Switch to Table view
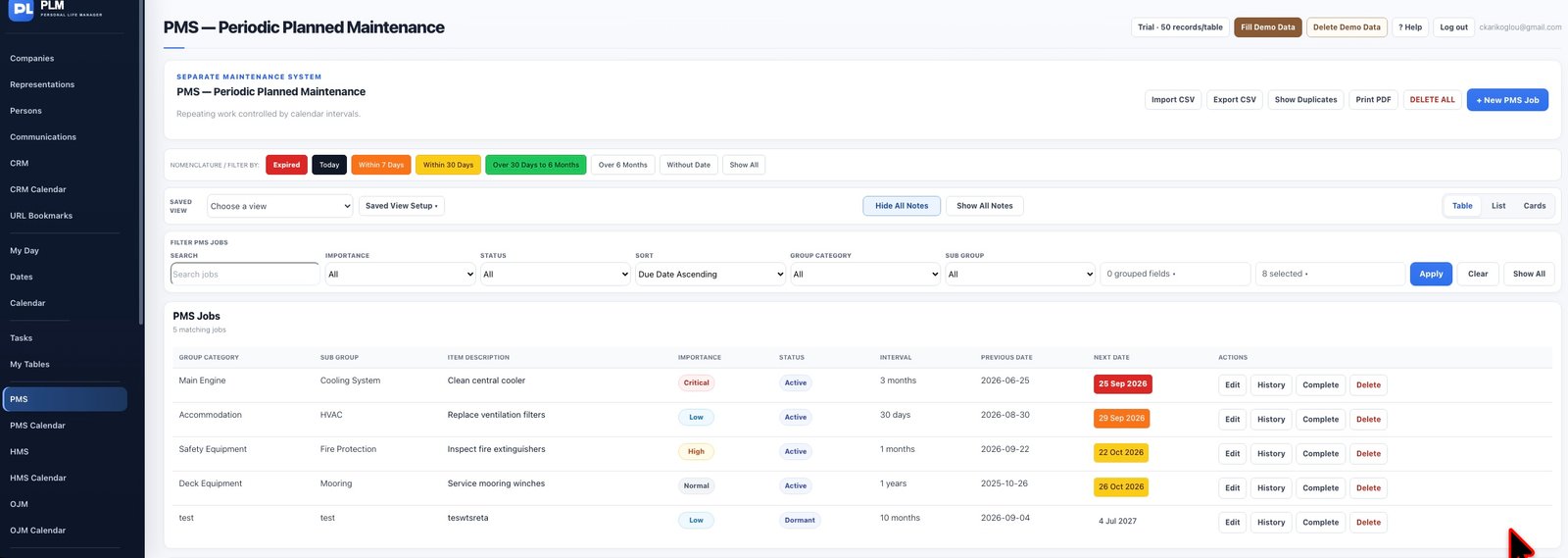 click(1462, 206)
